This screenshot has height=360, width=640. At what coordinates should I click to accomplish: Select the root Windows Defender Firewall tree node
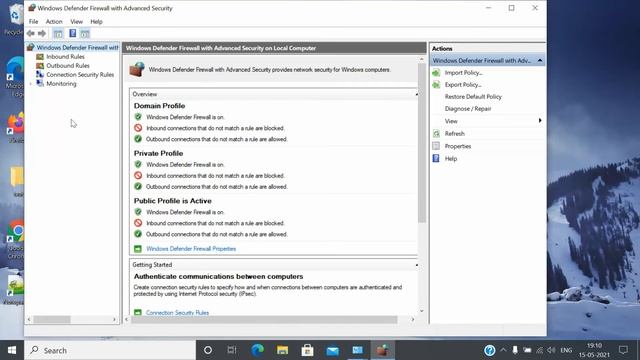pos(77,48)
